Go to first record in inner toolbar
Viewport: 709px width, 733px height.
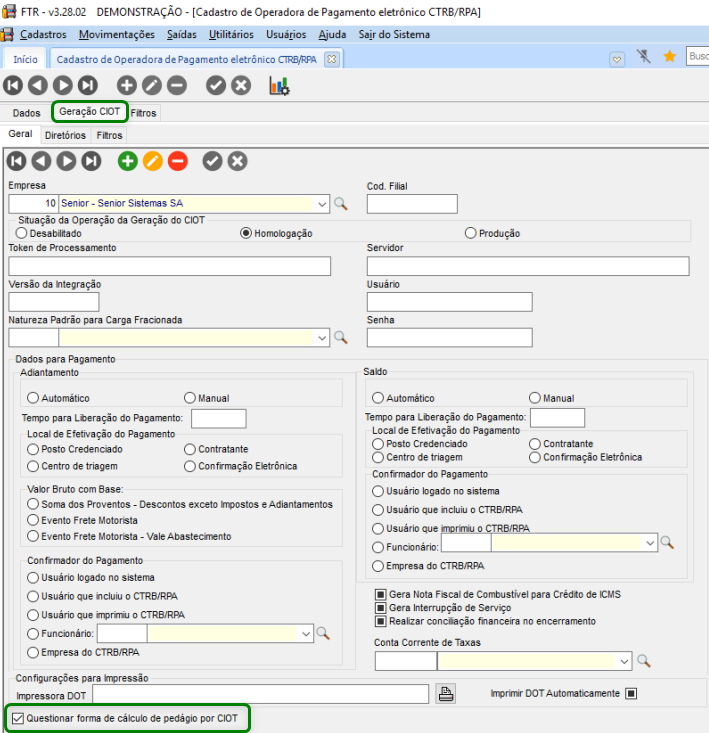coord(16,161)
